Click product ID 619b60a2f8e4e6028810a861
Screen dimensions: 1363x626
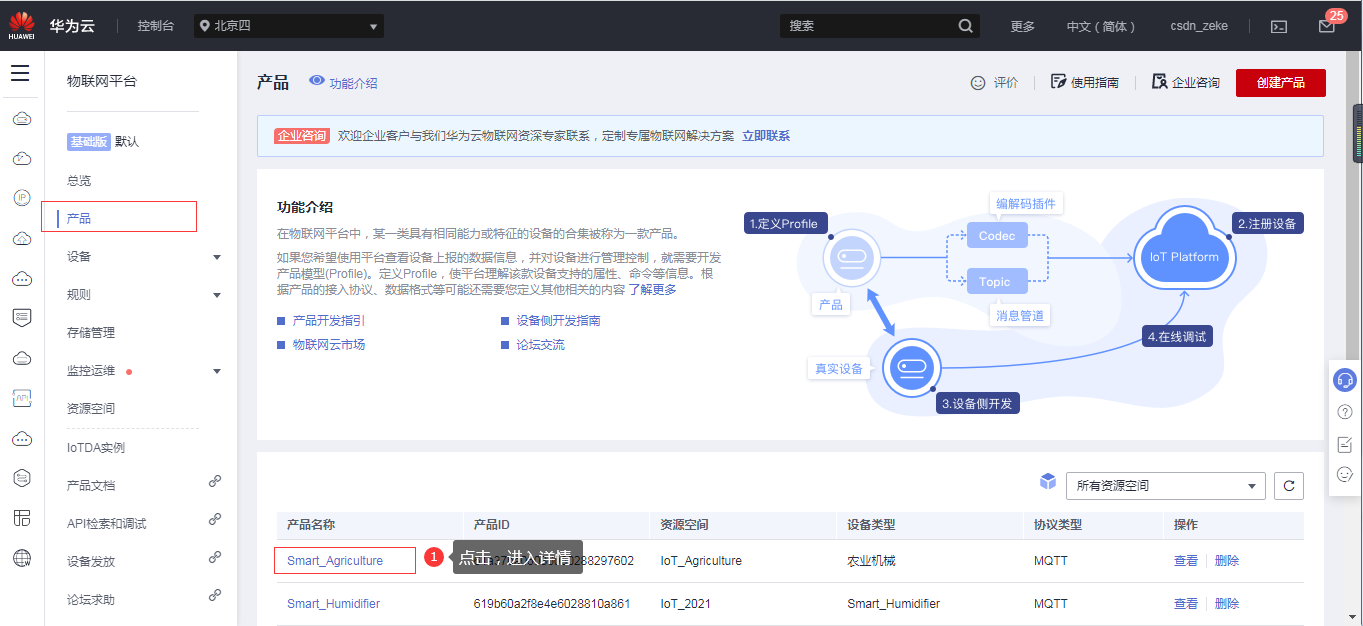pos(552,604)
